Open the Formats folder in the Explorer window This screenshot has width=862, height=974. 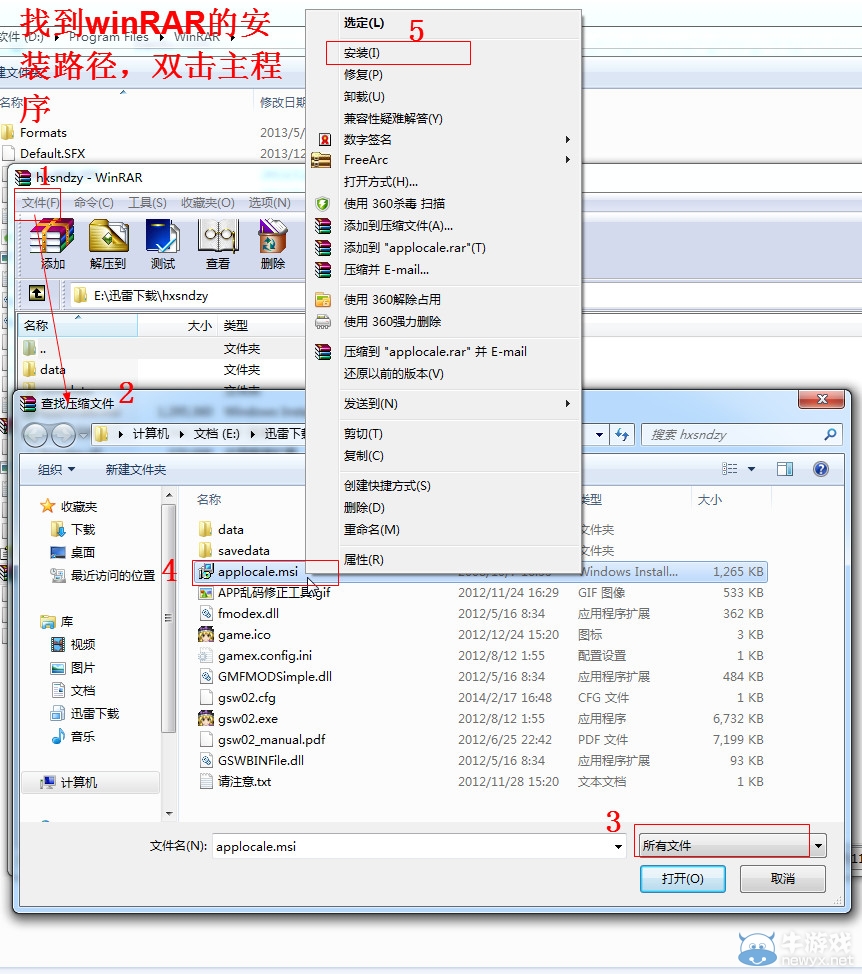(x=43, y=132)
